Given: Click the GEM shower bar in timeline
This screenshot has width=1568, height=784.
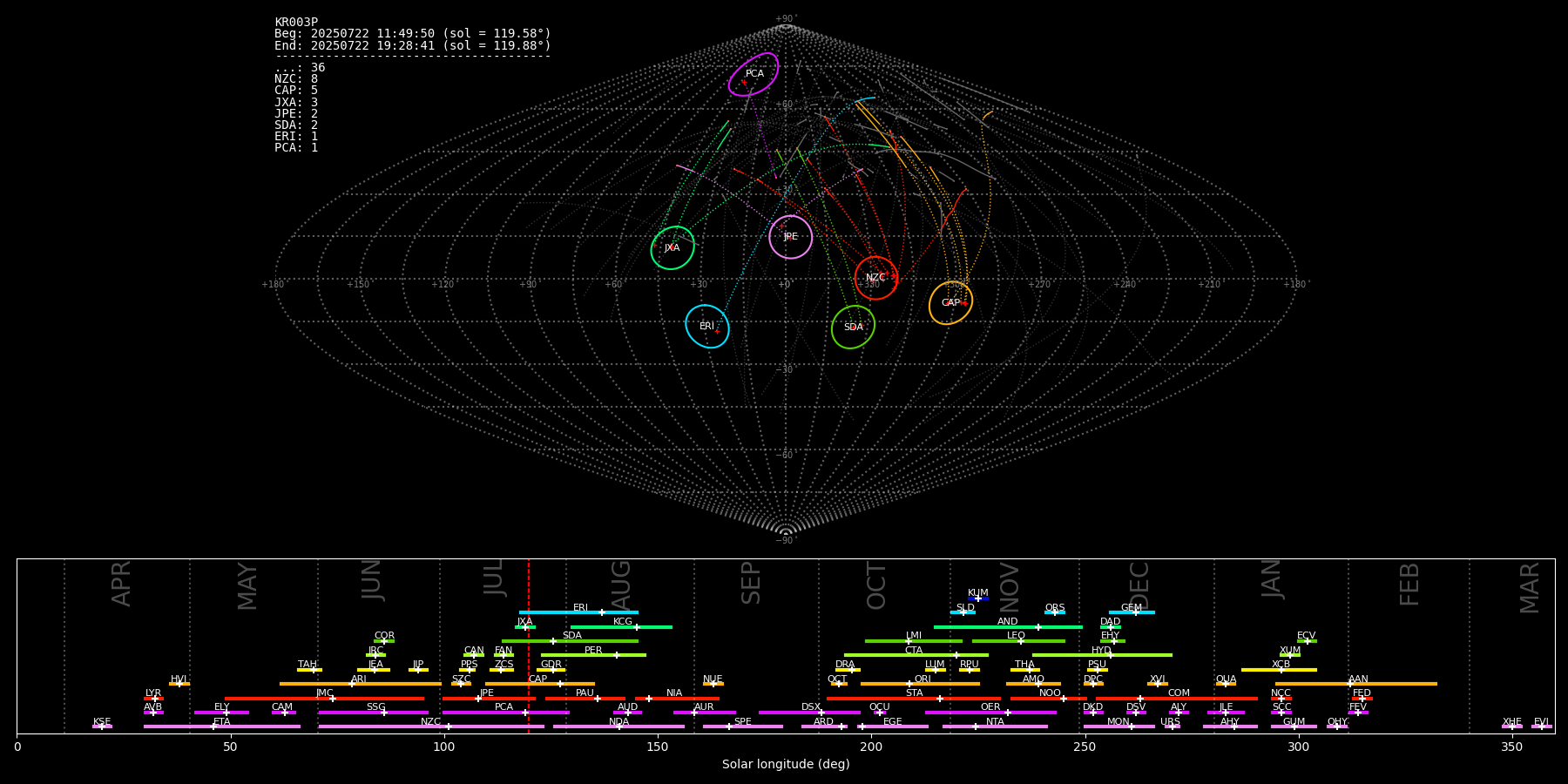Looking at the screenshot, I should click(1132, 612).
